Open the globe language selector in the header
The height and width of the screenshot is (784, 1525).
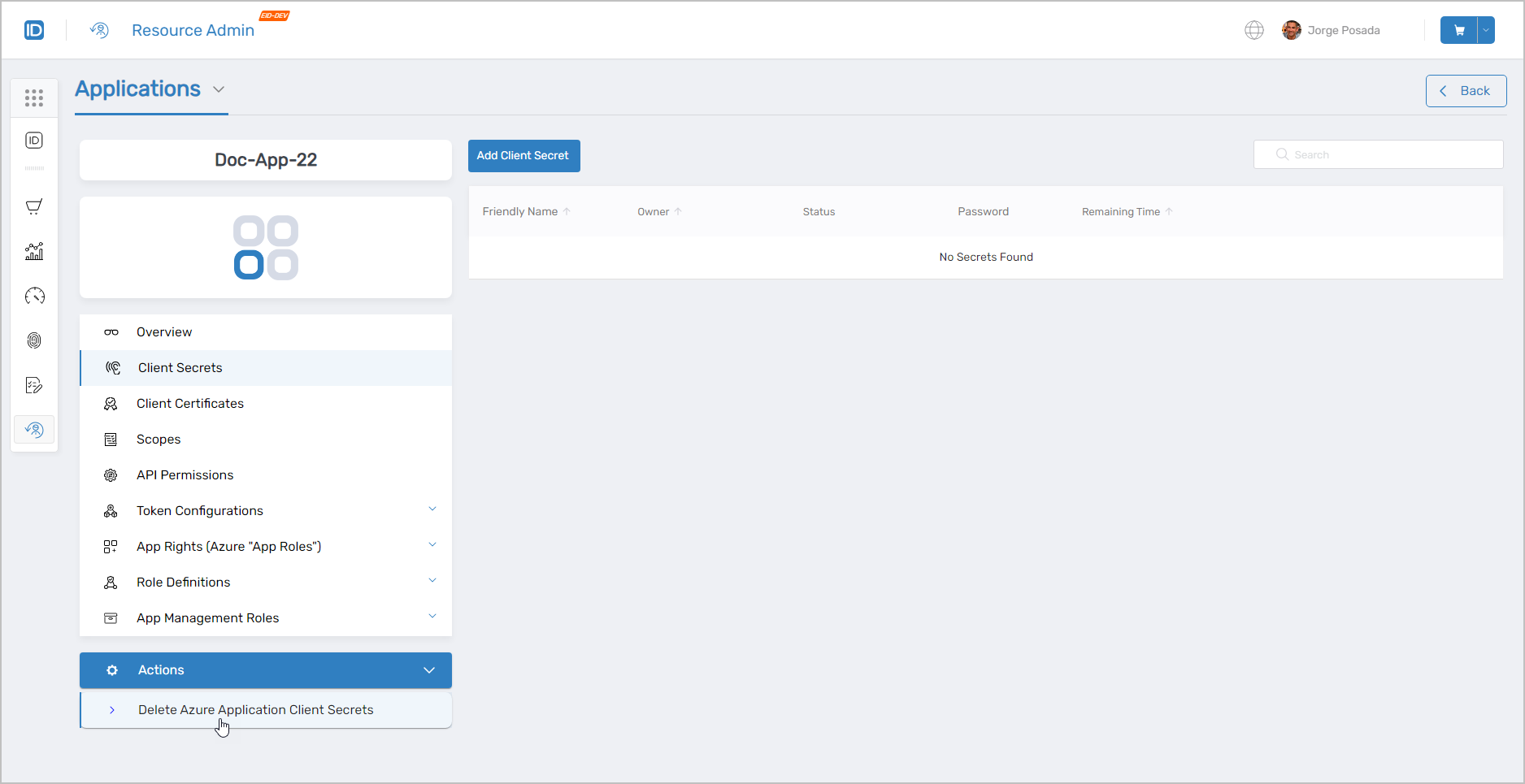click(1253, 30)
